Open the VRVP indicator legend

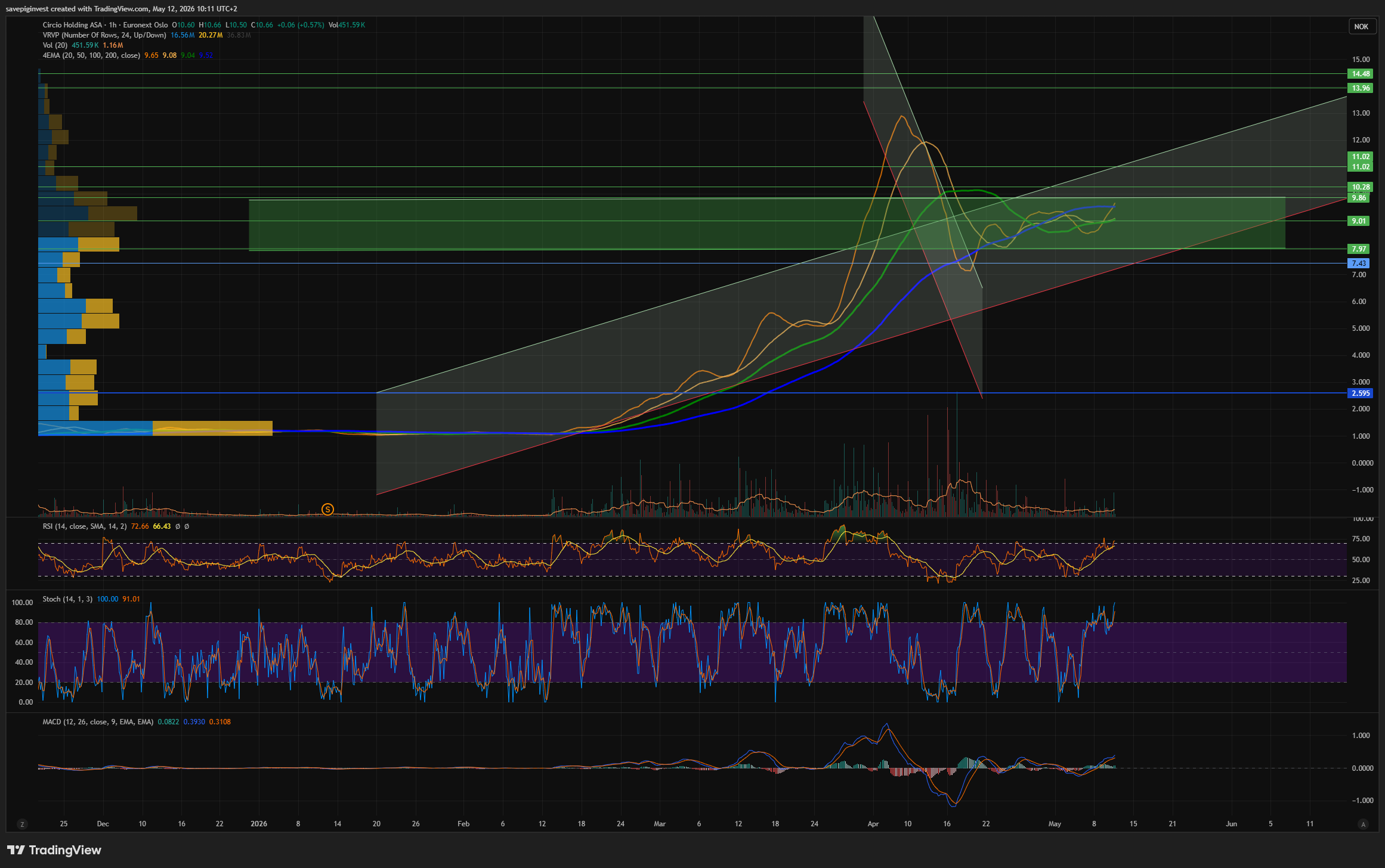pyautogui.click(x=104, y=35)
